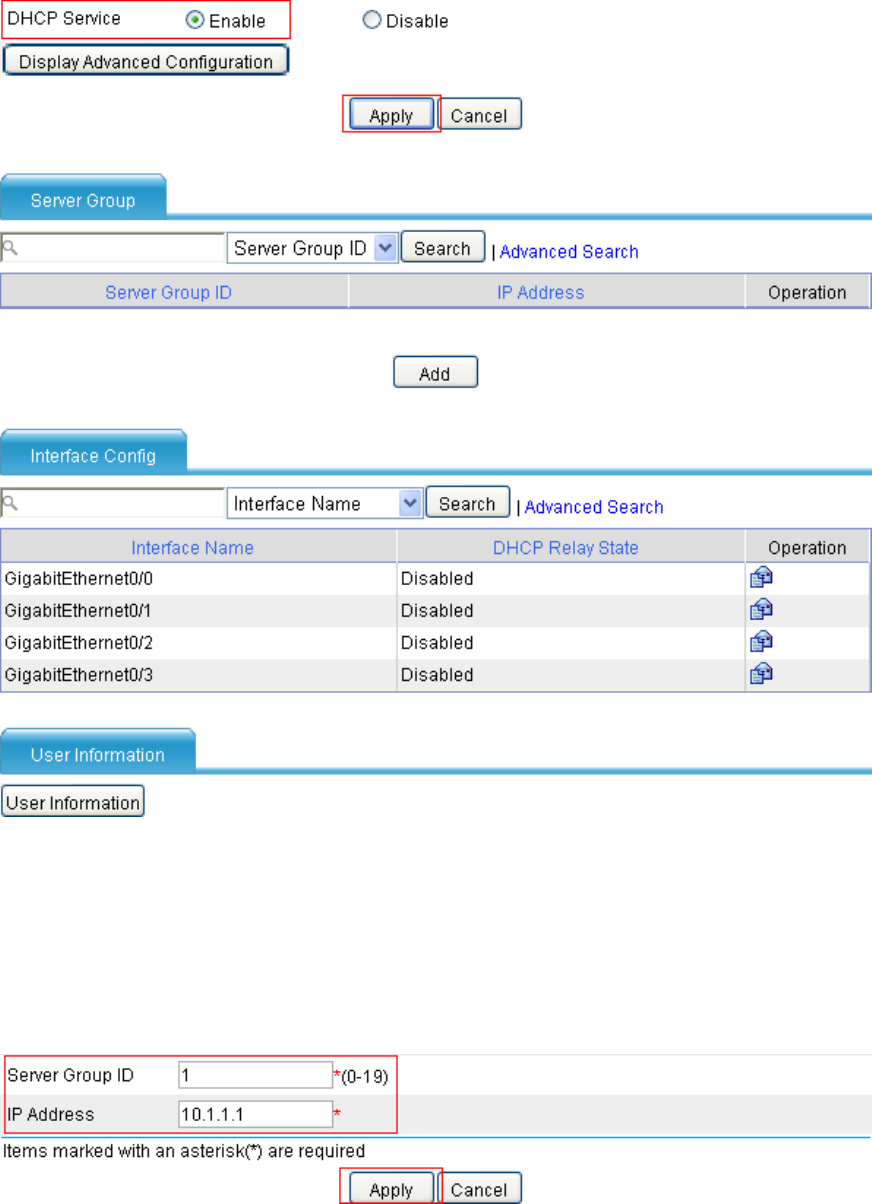The height and width of the screenshot is (1204, 872).
Task: Select the GigabitEthernet0/3 interface name
Action: coord(78,674)
